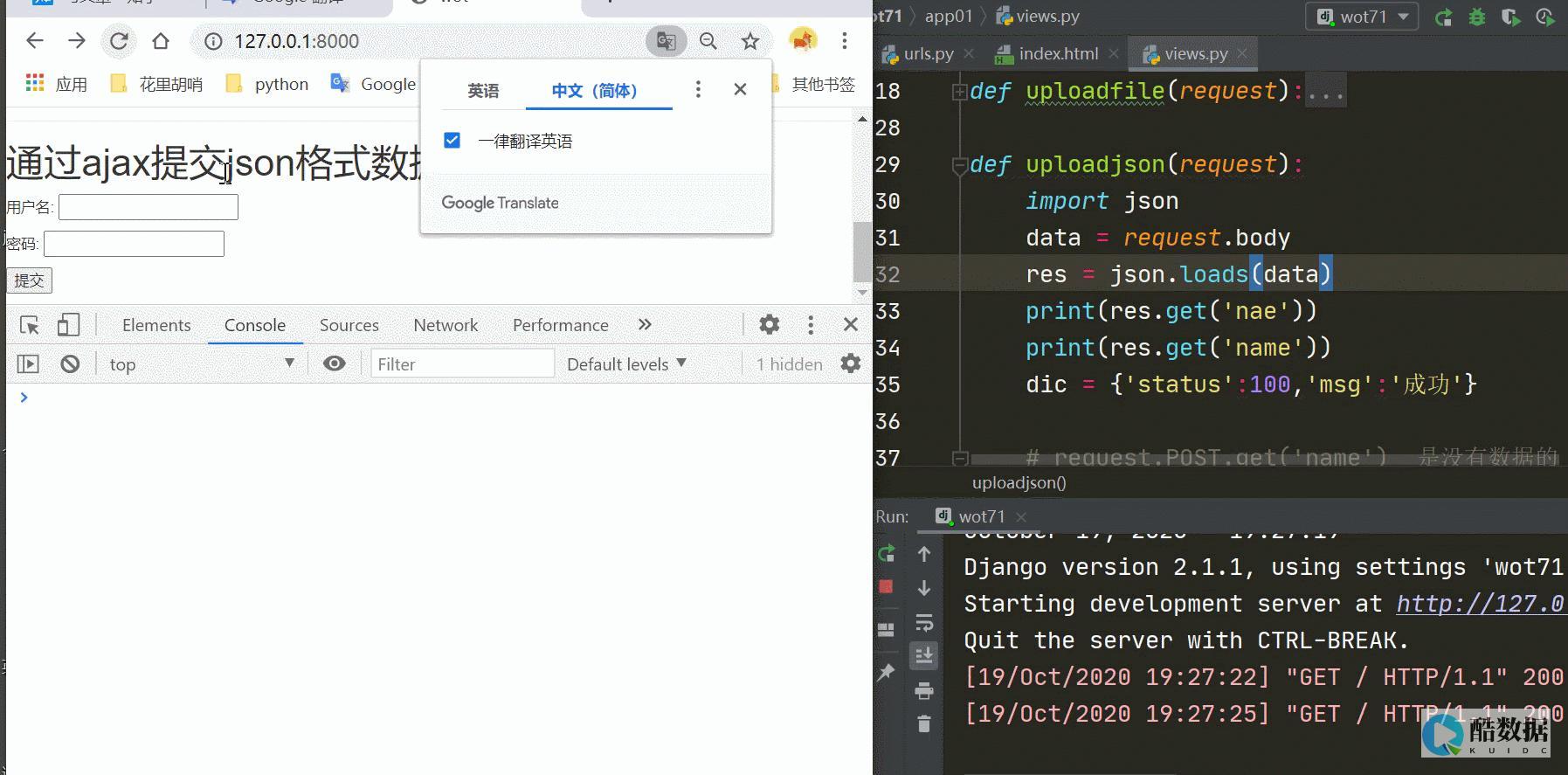Switch to urls.py editor tab

click(927, 53)
